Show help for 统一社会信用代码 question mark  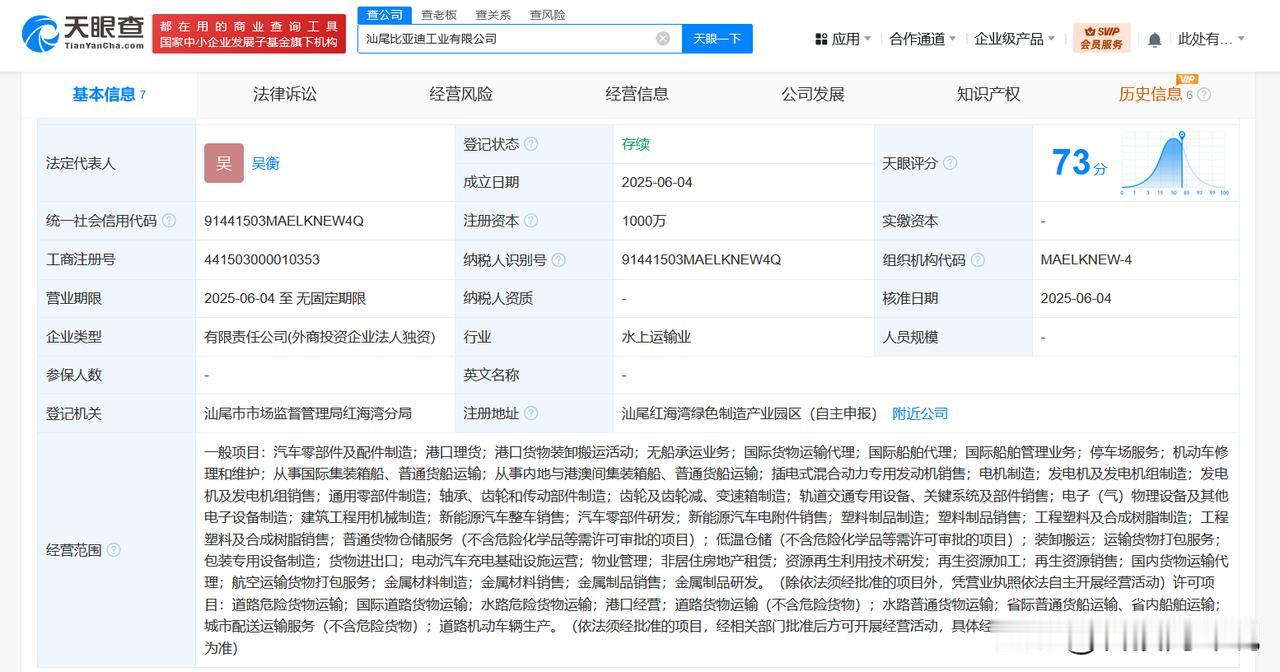169,221
